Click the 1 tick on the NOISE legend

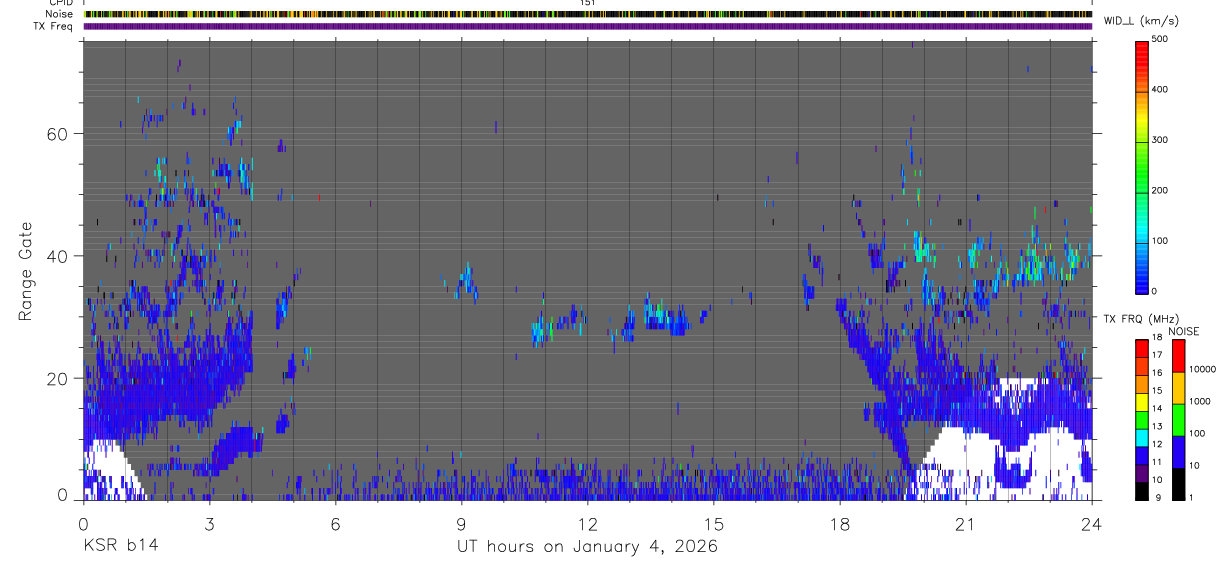point(1192,497)
